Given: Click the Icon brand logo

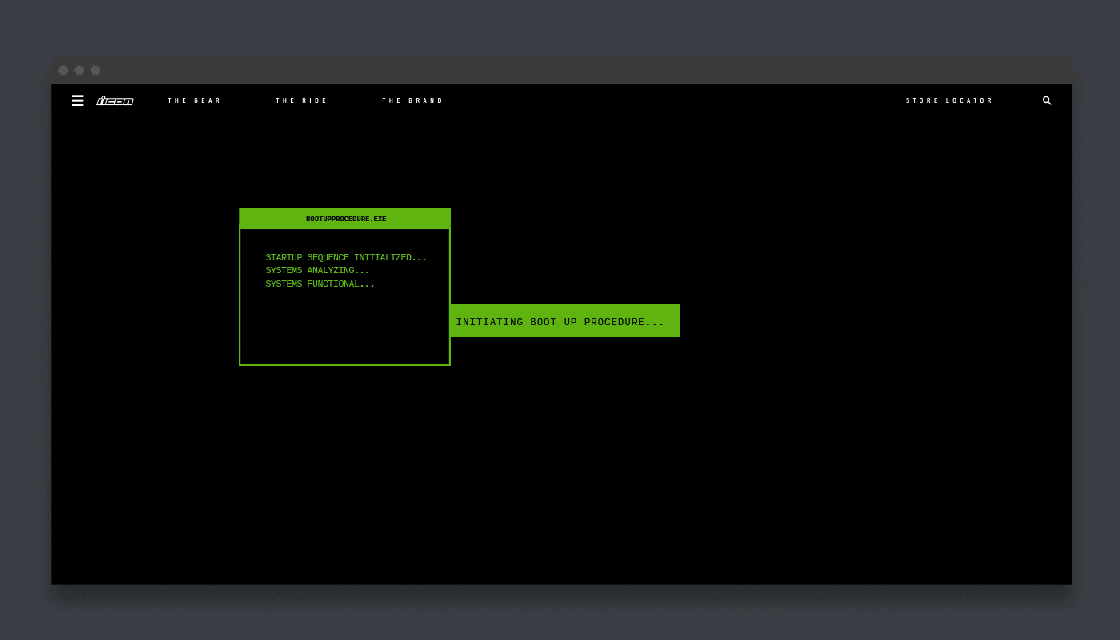Looking at the screenshot, I should [114, 101].
